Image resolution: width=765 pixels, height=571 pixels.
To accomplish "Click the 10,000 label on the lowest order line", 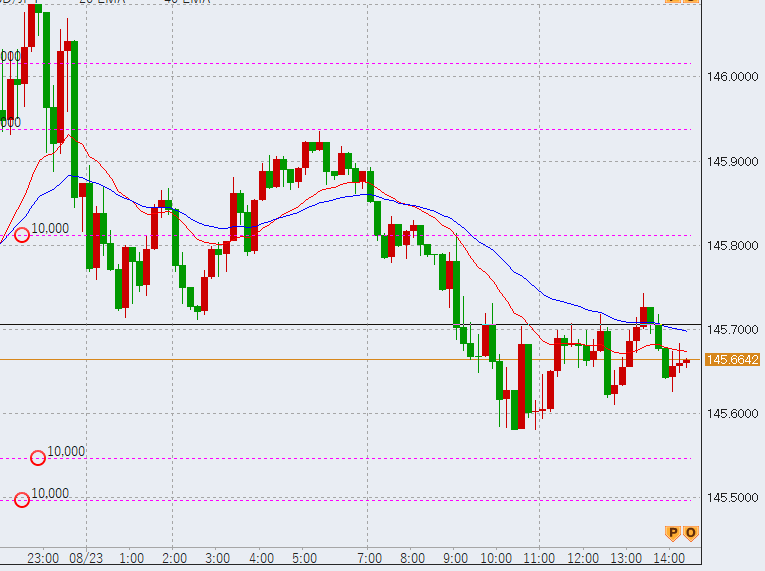I will (50, 493).
